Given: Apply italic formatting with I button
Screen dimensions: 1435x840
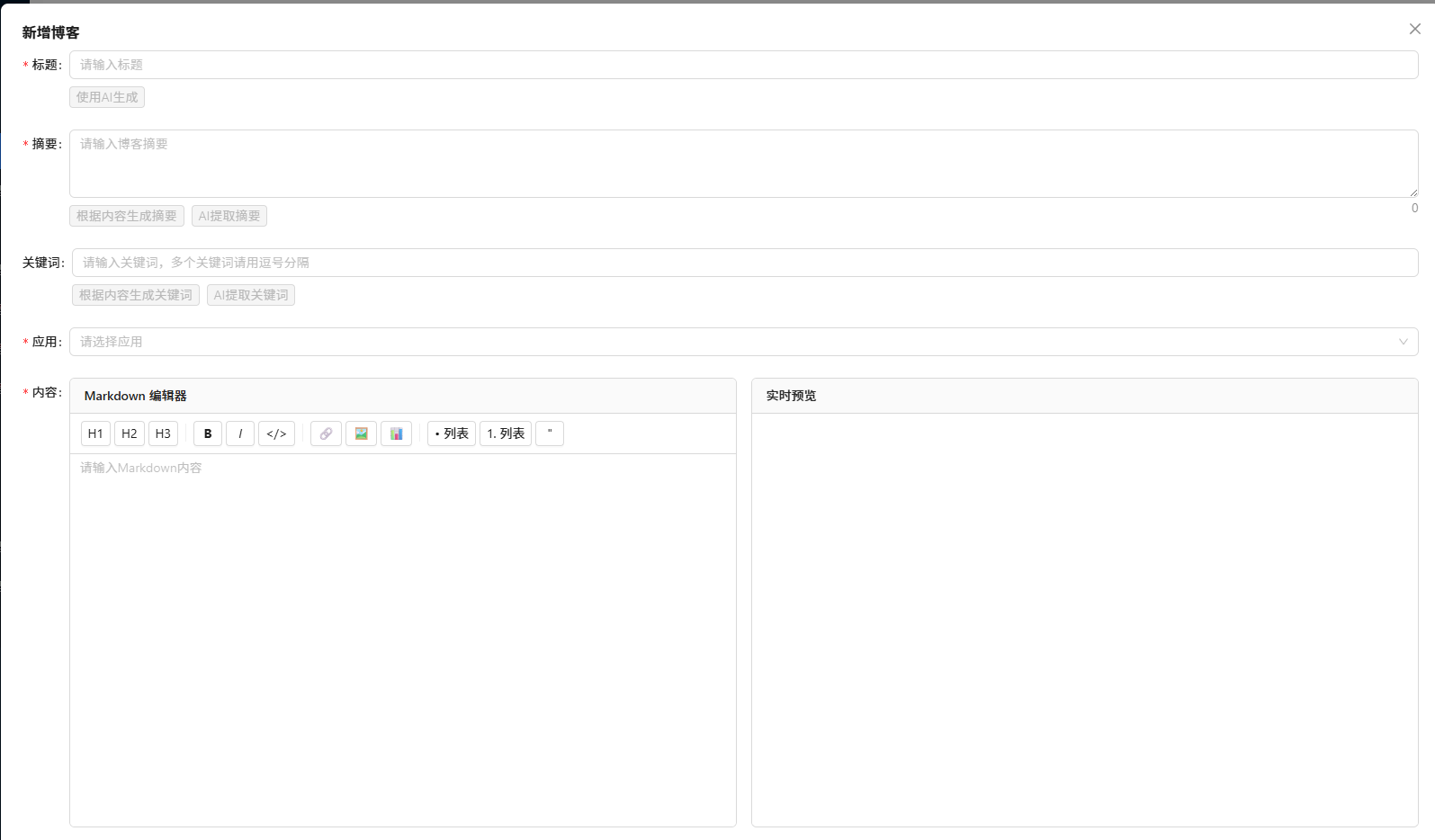Looking at the screenshot, I should click(x=240, y=433).
